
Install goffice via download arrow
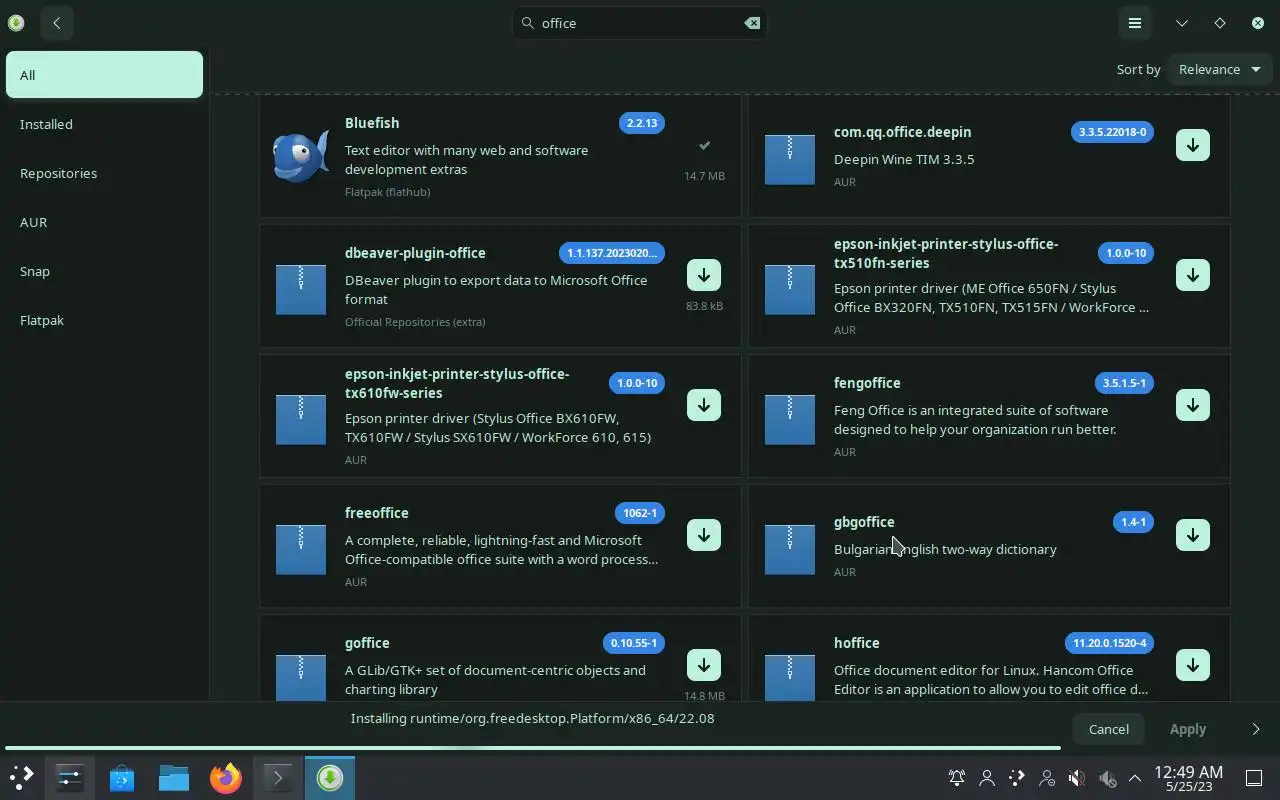pos(703,665)
